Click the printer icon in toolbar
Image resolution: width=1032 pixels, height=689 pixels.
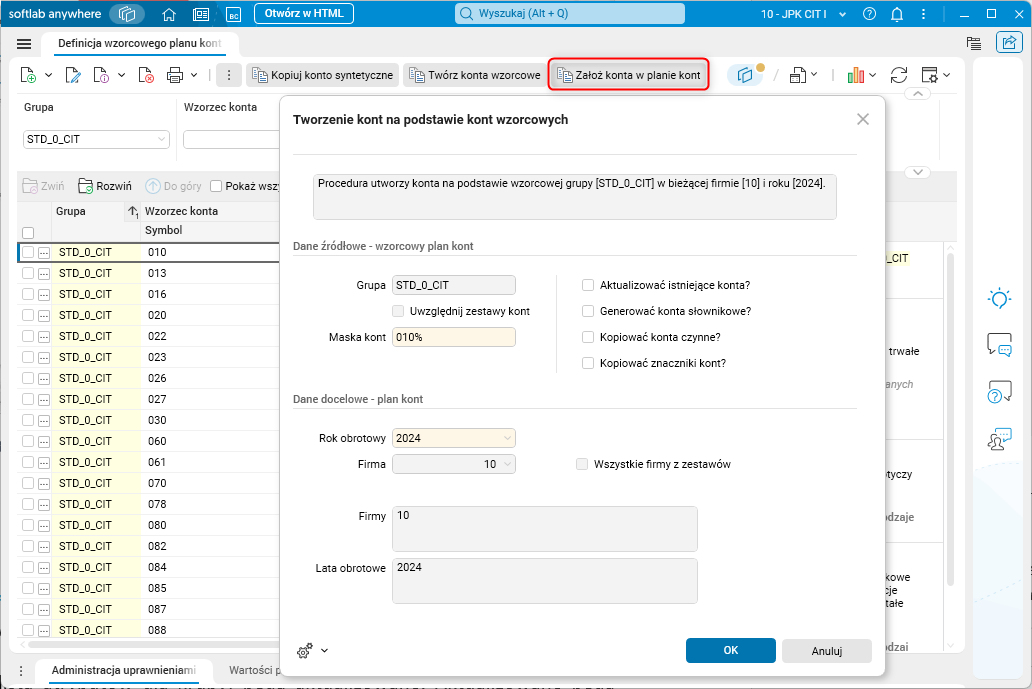(175, 75)
